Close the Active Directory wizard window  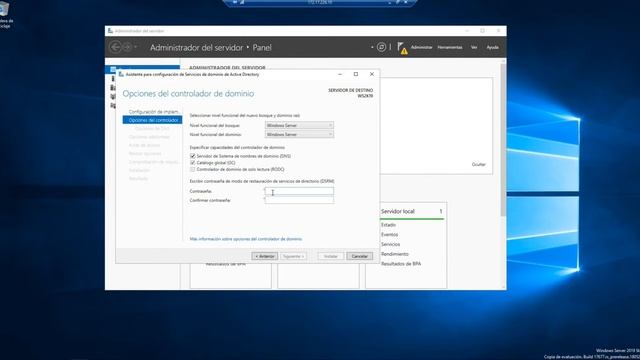click(372, 74)
